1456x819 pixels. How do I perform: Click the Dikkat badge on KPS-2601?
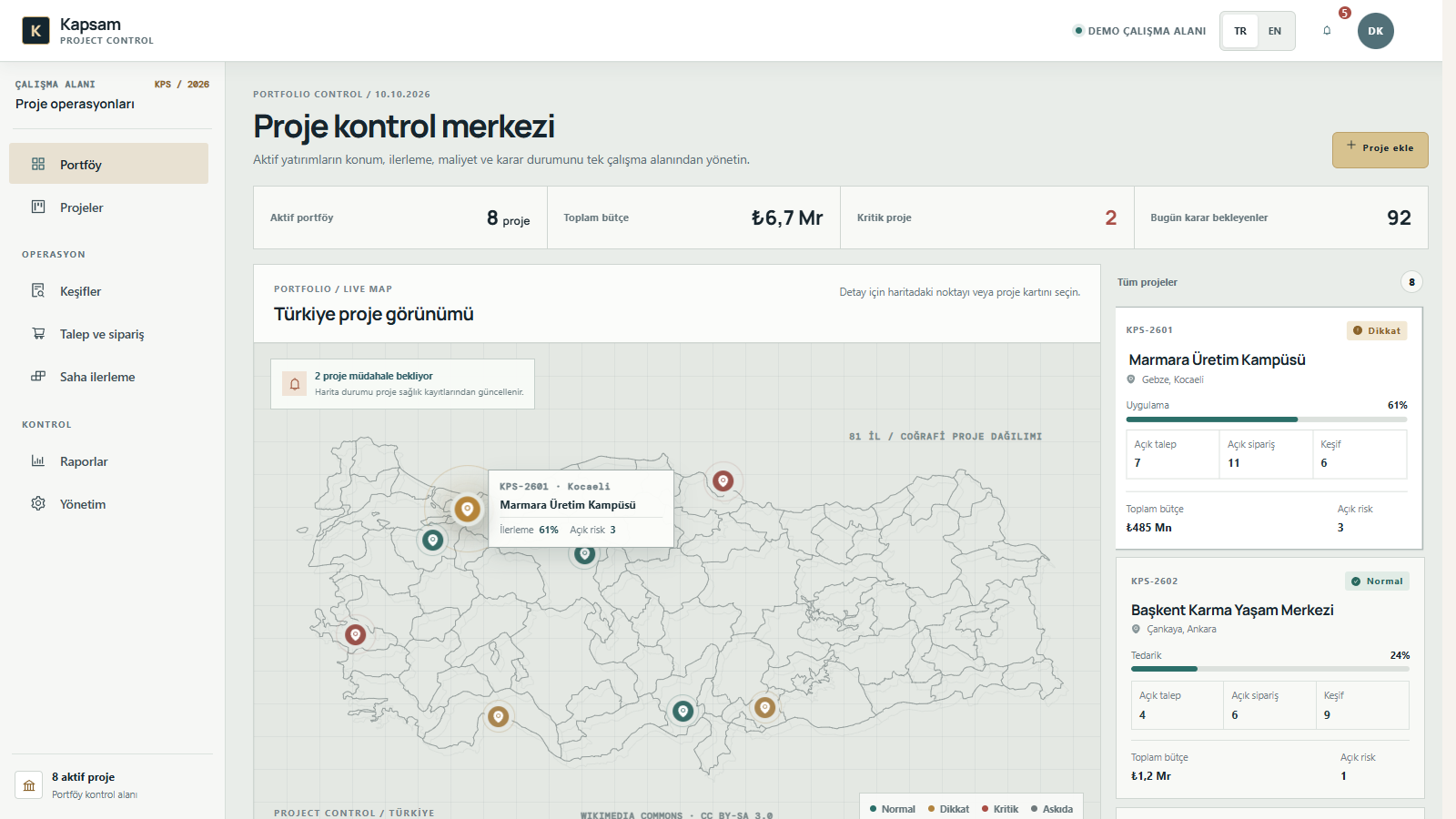[x=1377, y=330]
